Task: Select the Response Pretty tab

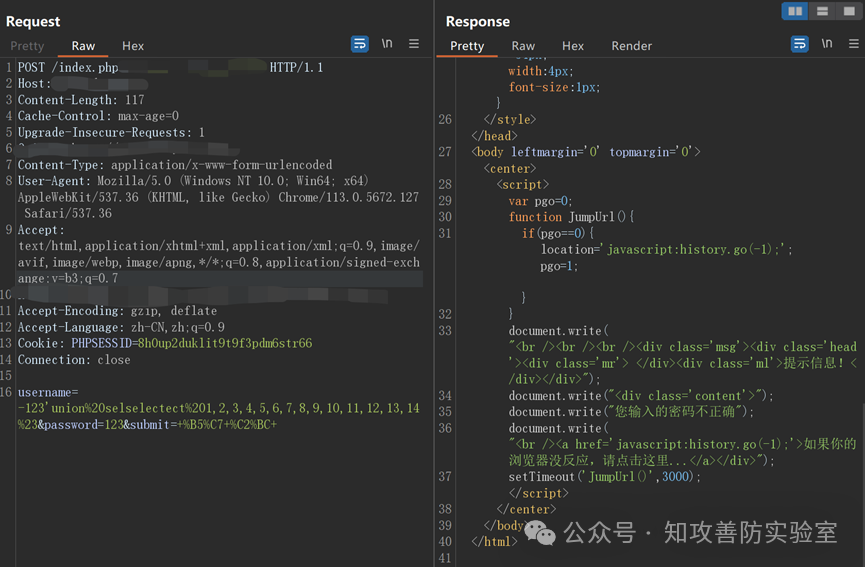Action: pyautogui.click(x=467, y=46)
